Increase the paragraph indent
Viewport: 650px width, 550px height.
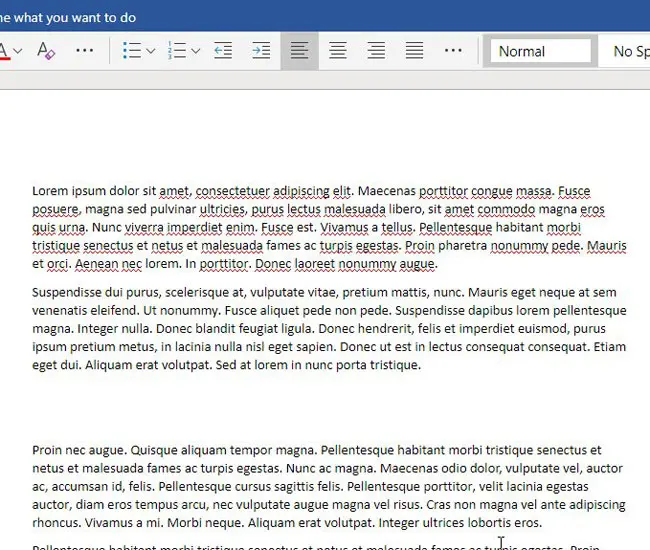(x=261, y=51)
